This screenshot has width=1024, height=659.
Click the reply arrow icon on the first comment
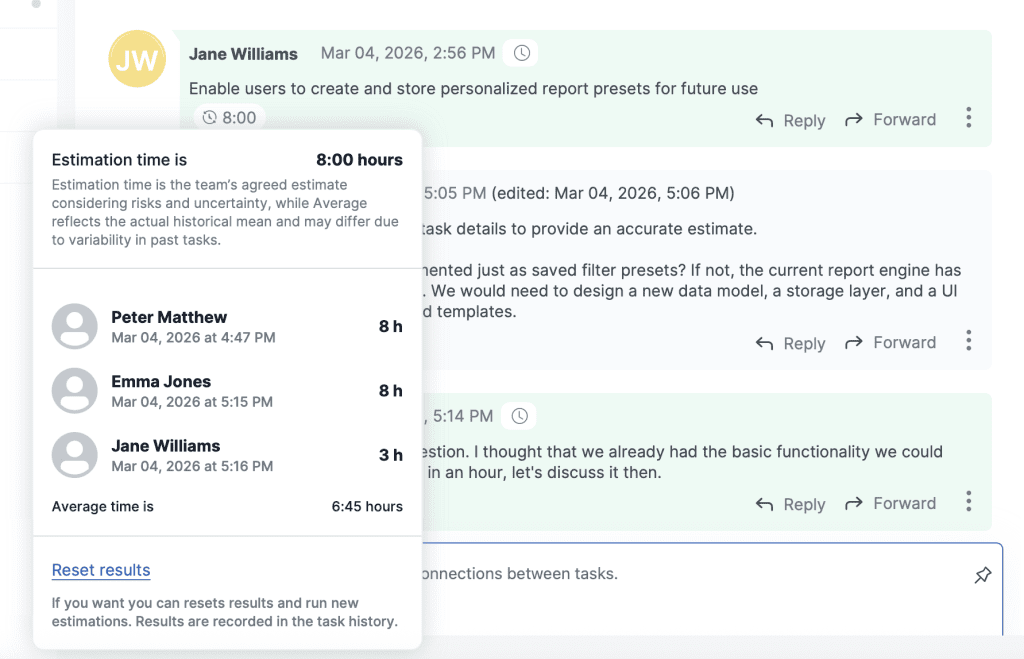(x=762, y=119)
